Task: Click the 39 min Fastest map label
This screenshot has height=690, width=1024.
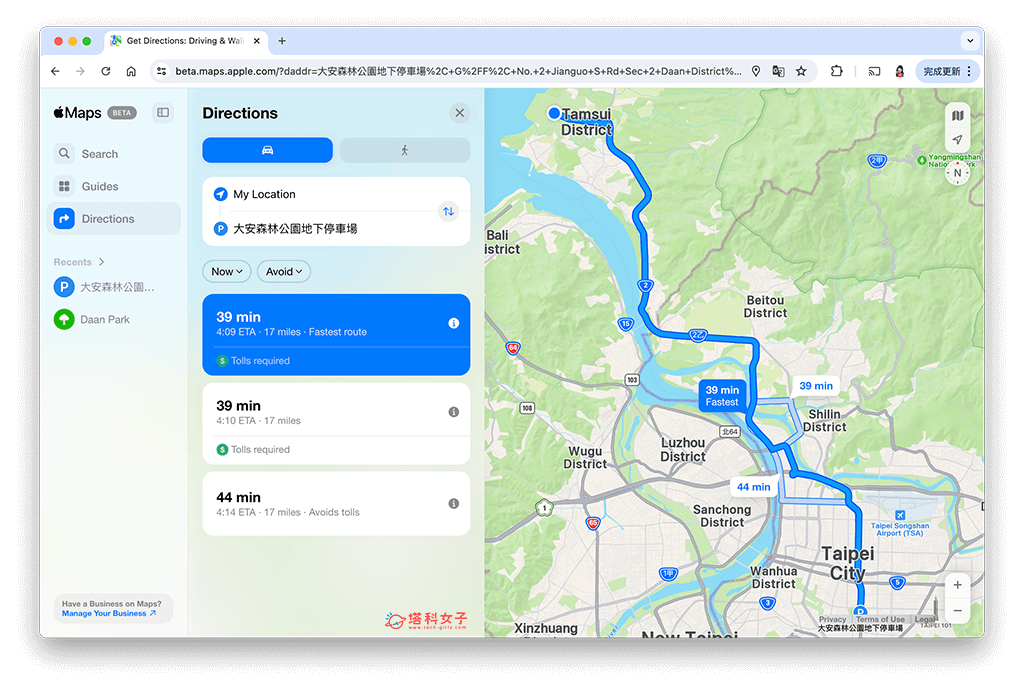Action: tap(722, 396)
